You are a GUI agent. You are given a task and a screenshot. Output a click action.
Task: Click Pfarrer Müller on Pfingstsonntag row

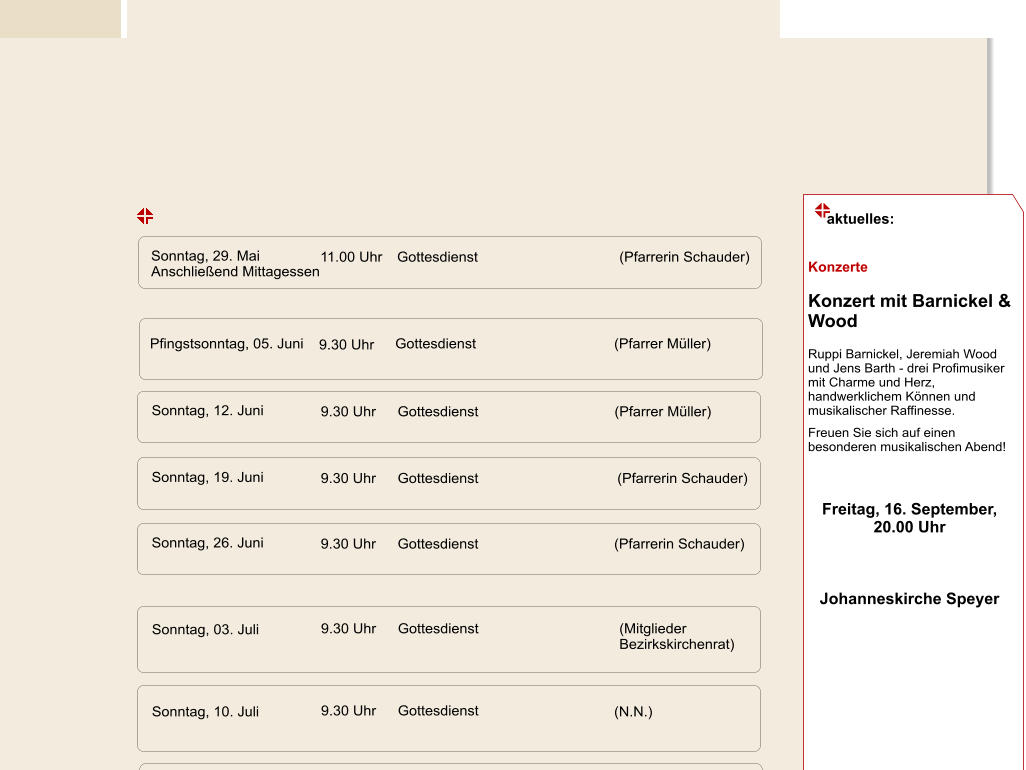coord(662,344)
